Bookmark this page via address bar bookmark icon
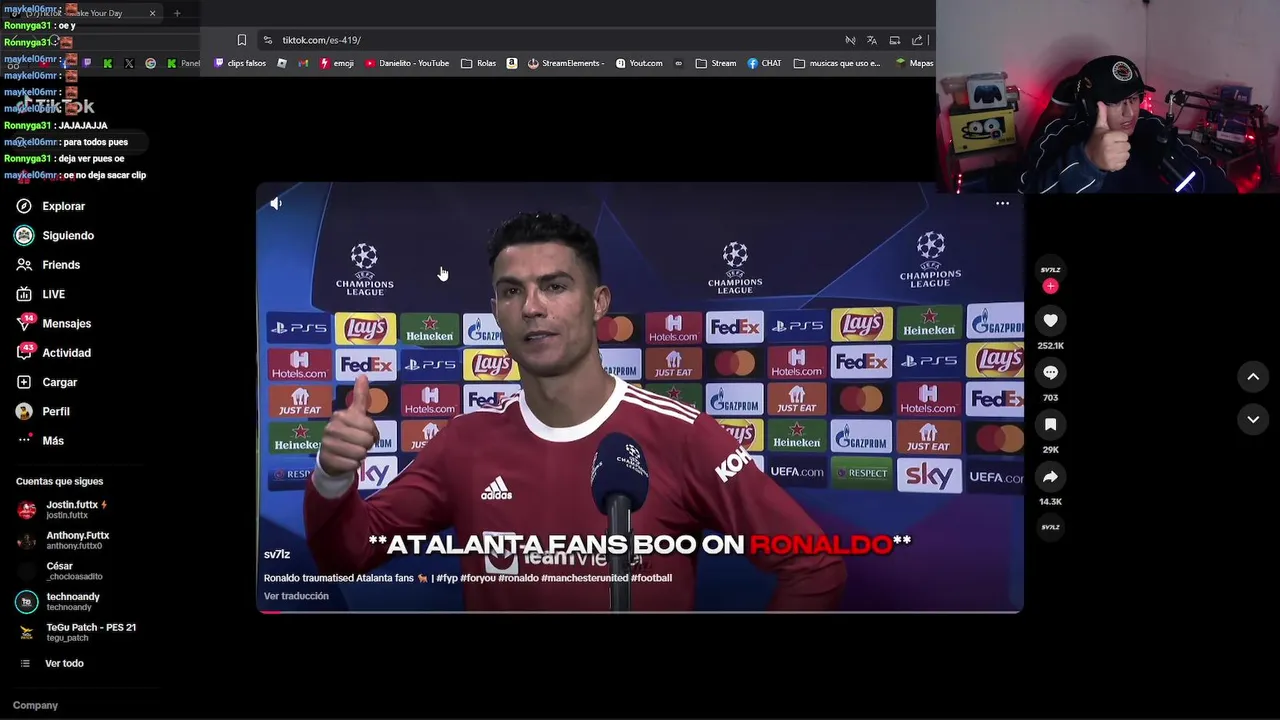This screenshot has width=1280, height=720. tap(241, 40)
